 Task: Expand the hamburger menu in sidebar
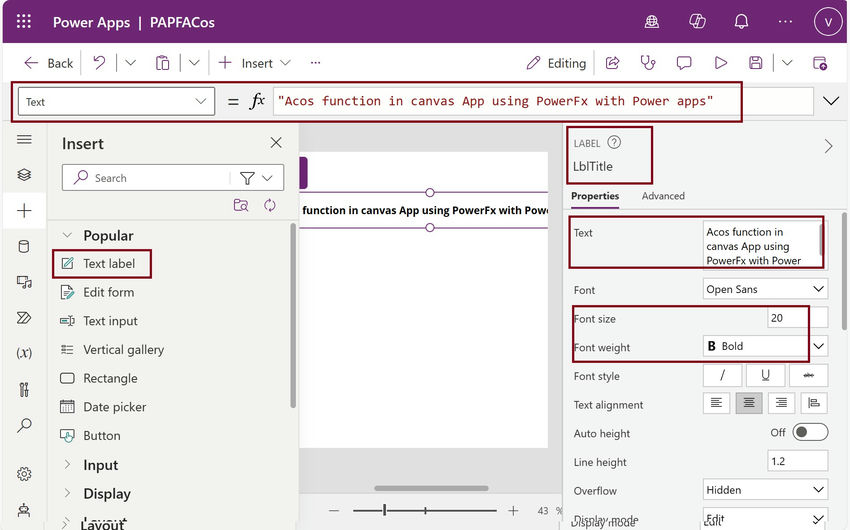[x=24, y=139]
